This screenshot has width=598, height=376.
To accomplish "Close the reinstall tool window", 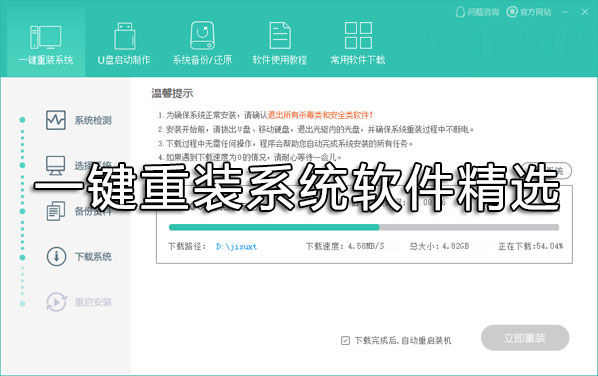I will [585, 12].
